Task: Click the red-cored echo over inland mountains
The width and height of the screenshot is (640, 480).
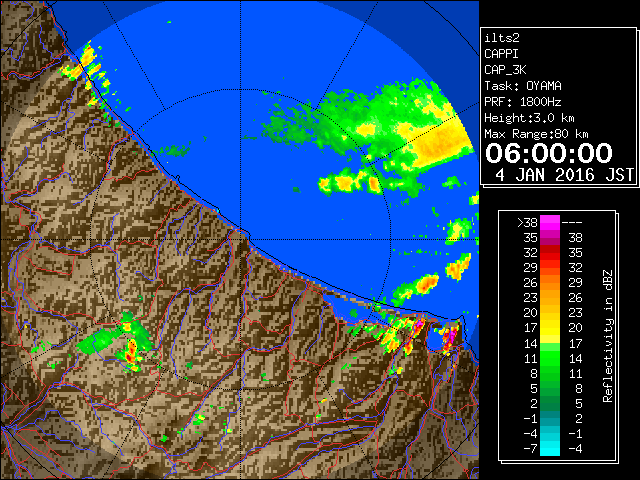Action: (x=131, y=352)
